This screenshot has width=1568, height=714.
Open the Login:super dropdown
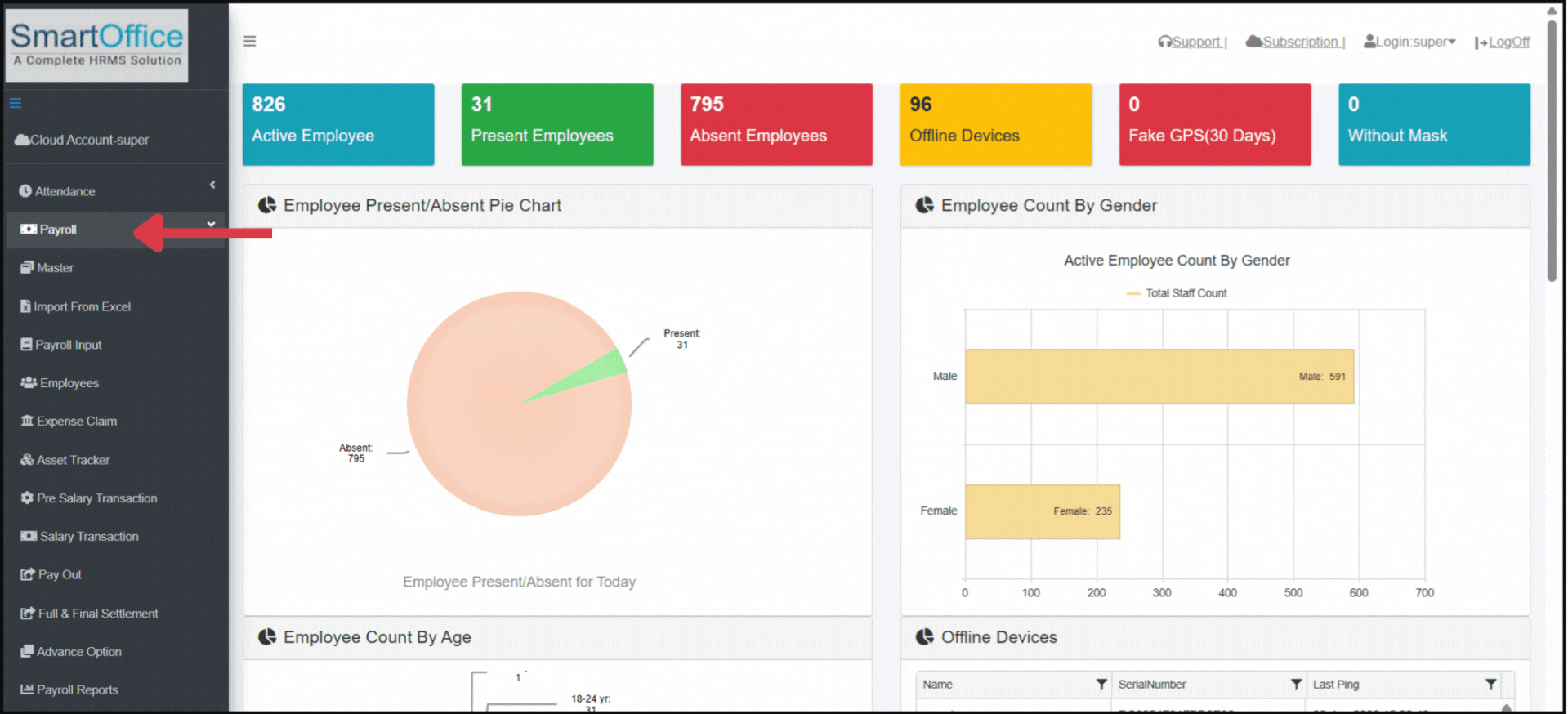point(1409,42)
